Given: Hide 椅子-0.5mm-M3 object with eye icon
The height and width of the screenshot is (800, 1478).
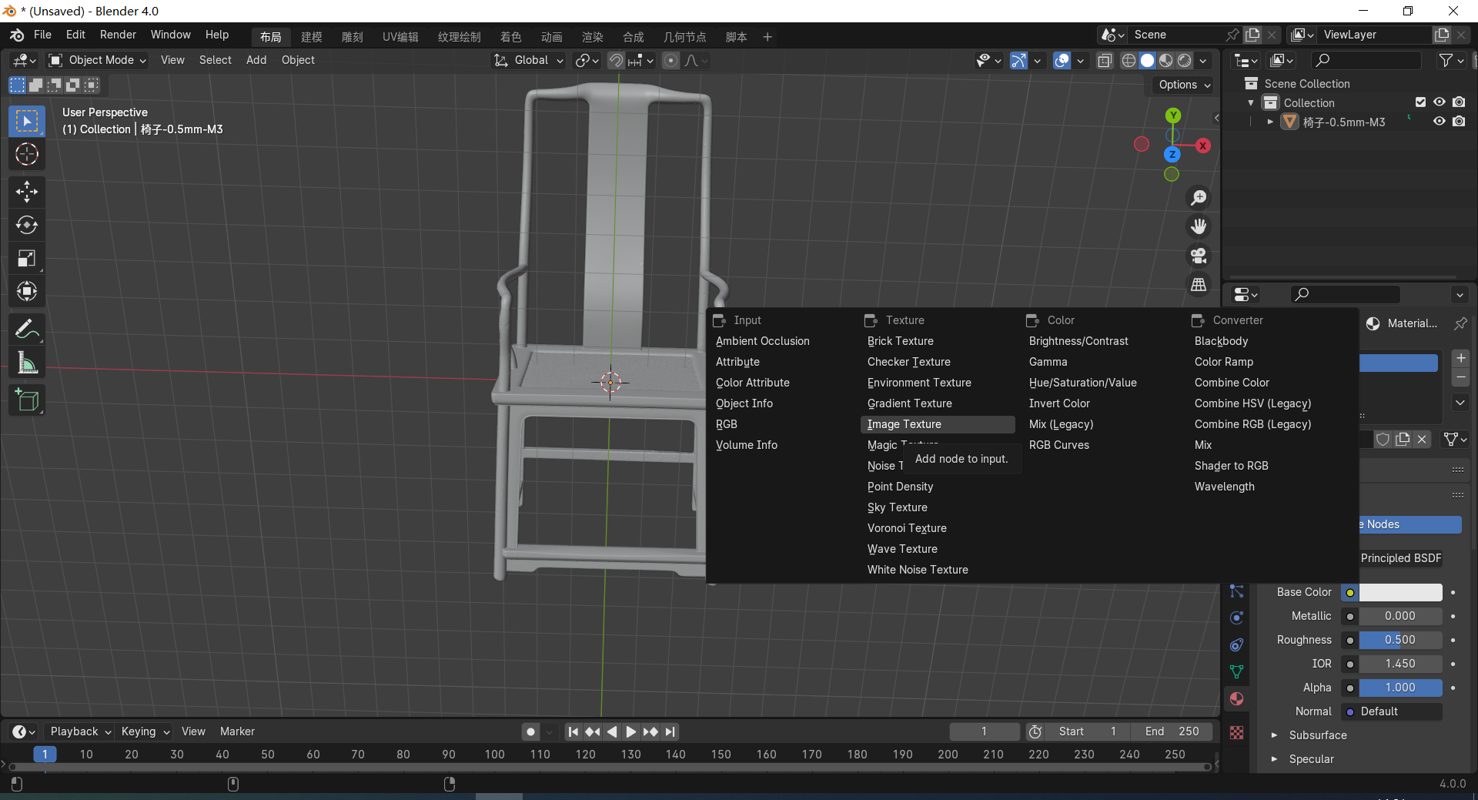Looking at the screenshot, I should [x=1439, y=122].
